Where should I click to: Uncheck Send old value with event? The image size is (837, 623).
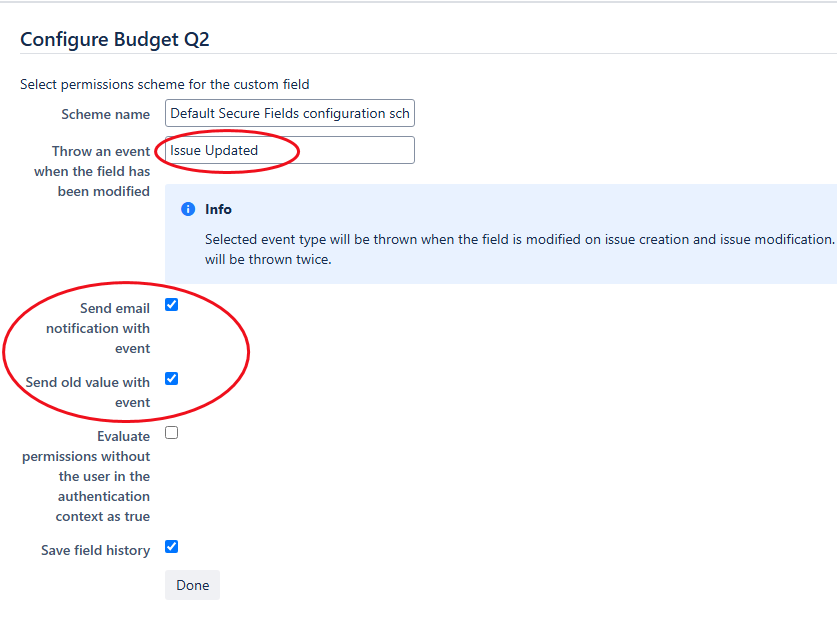pyautogui.click(x=171, y=379)
